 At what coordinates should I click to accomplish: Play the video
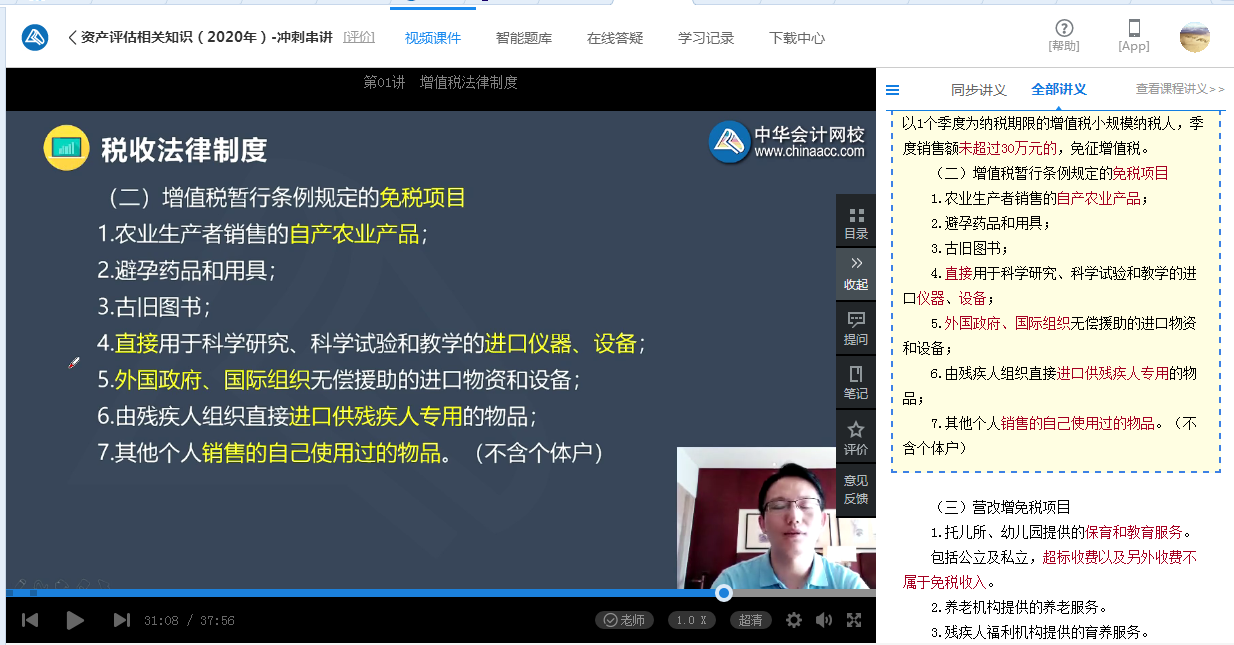(x=75, y=620)
